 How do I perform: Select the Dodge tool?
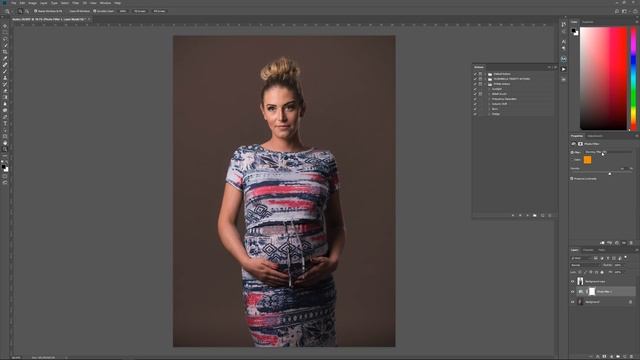5,110
